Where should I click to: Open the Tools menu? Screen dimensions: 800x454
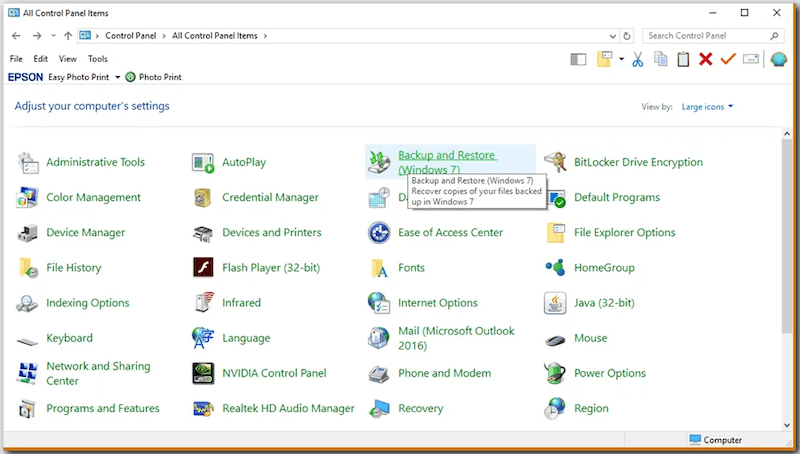(x=97, y=59)
